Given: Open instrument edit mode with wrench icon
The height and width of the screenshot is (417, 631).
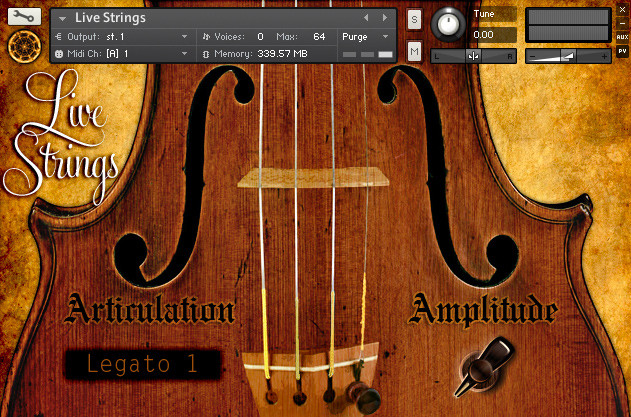Looking at the screenshot, I should (x=24, y=17).
